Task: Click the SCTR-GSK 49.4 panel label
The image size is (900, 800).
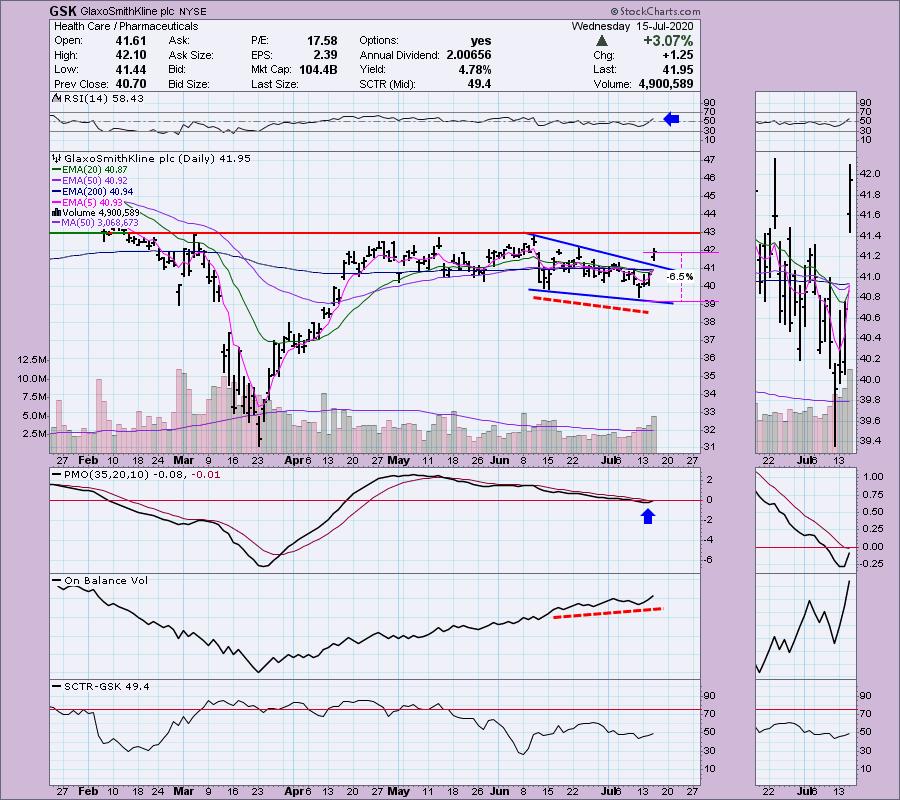Action: coord(101,686)
